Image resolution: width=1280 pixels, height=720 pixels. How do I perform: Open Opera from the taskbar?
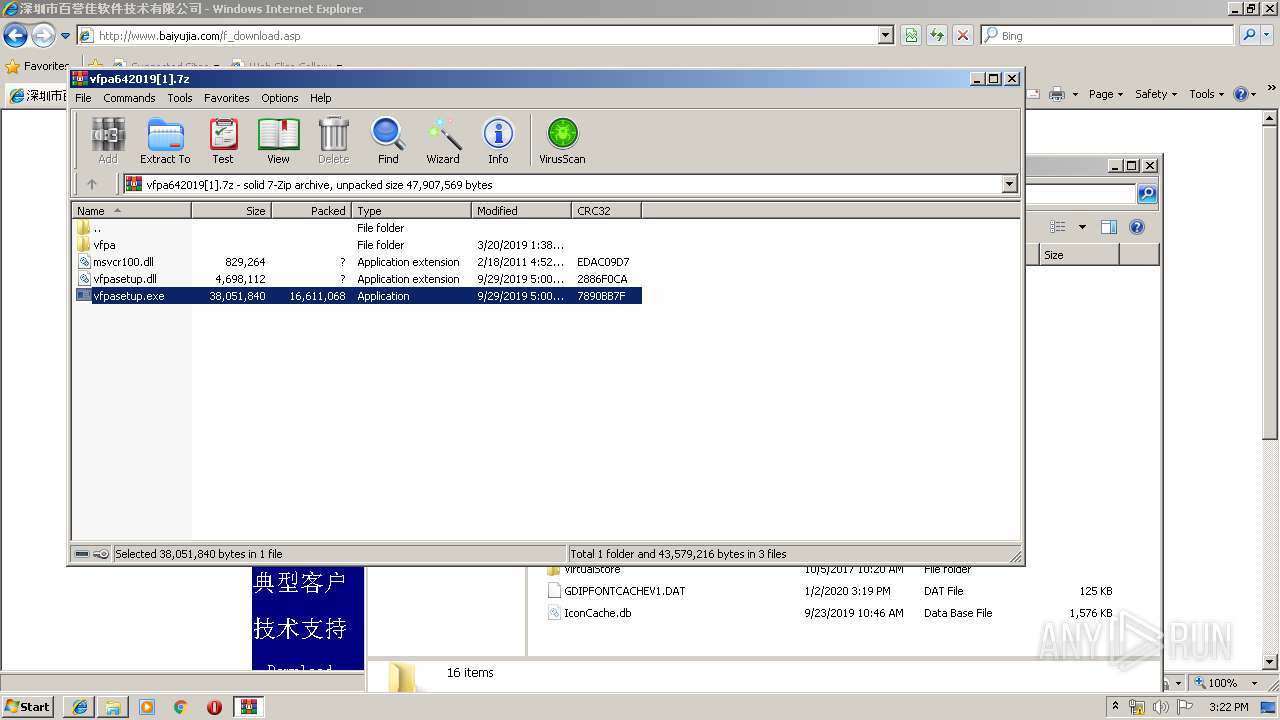214,707
